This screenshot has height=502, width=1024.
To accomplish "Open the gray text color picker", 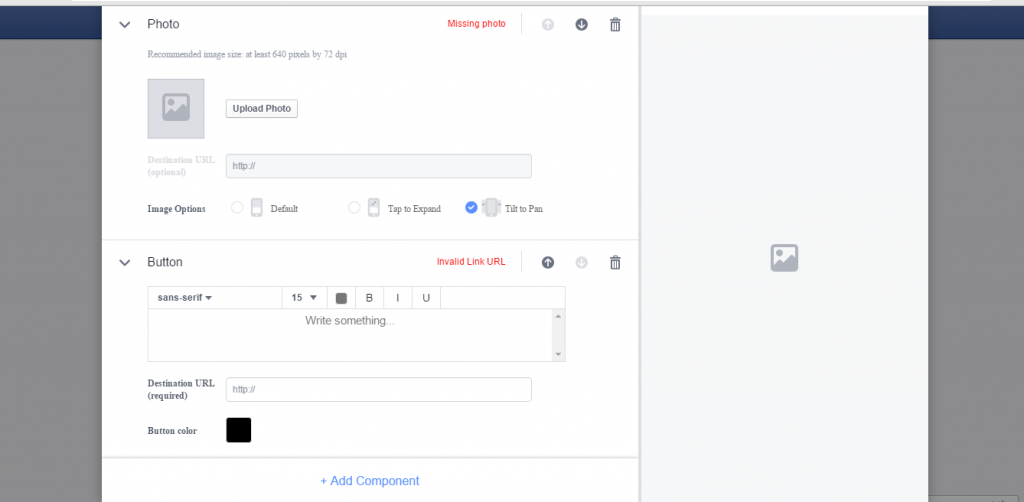I will (x=341, y=298).
